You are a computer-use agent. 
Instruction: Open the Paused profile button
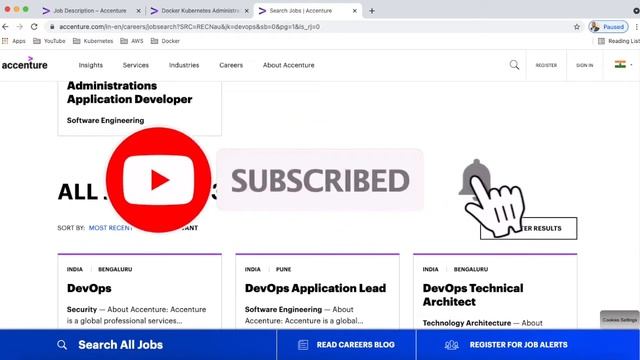(x=608, y=27)
